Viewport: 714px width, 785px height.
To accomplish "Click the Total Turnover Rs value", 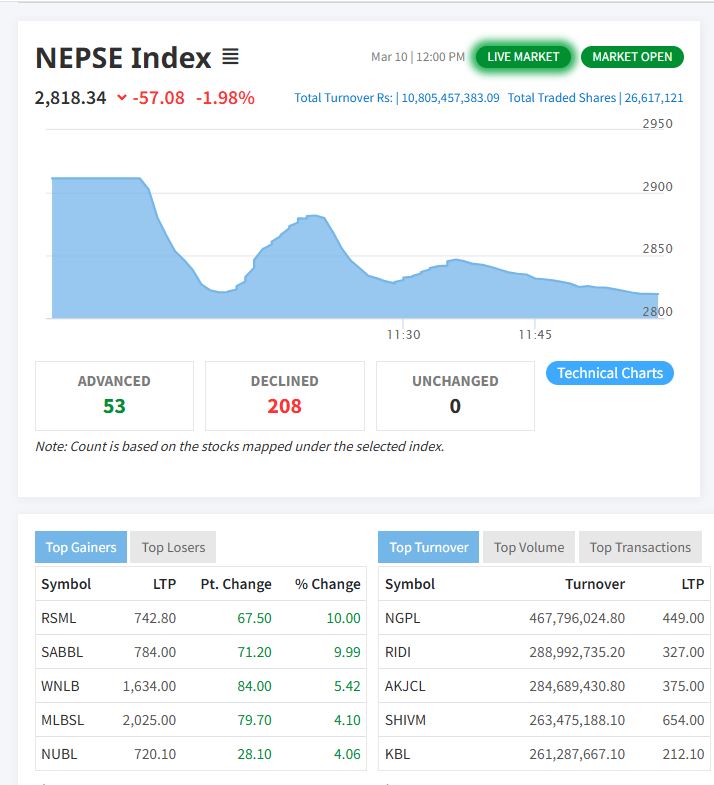I will point(450,98).
